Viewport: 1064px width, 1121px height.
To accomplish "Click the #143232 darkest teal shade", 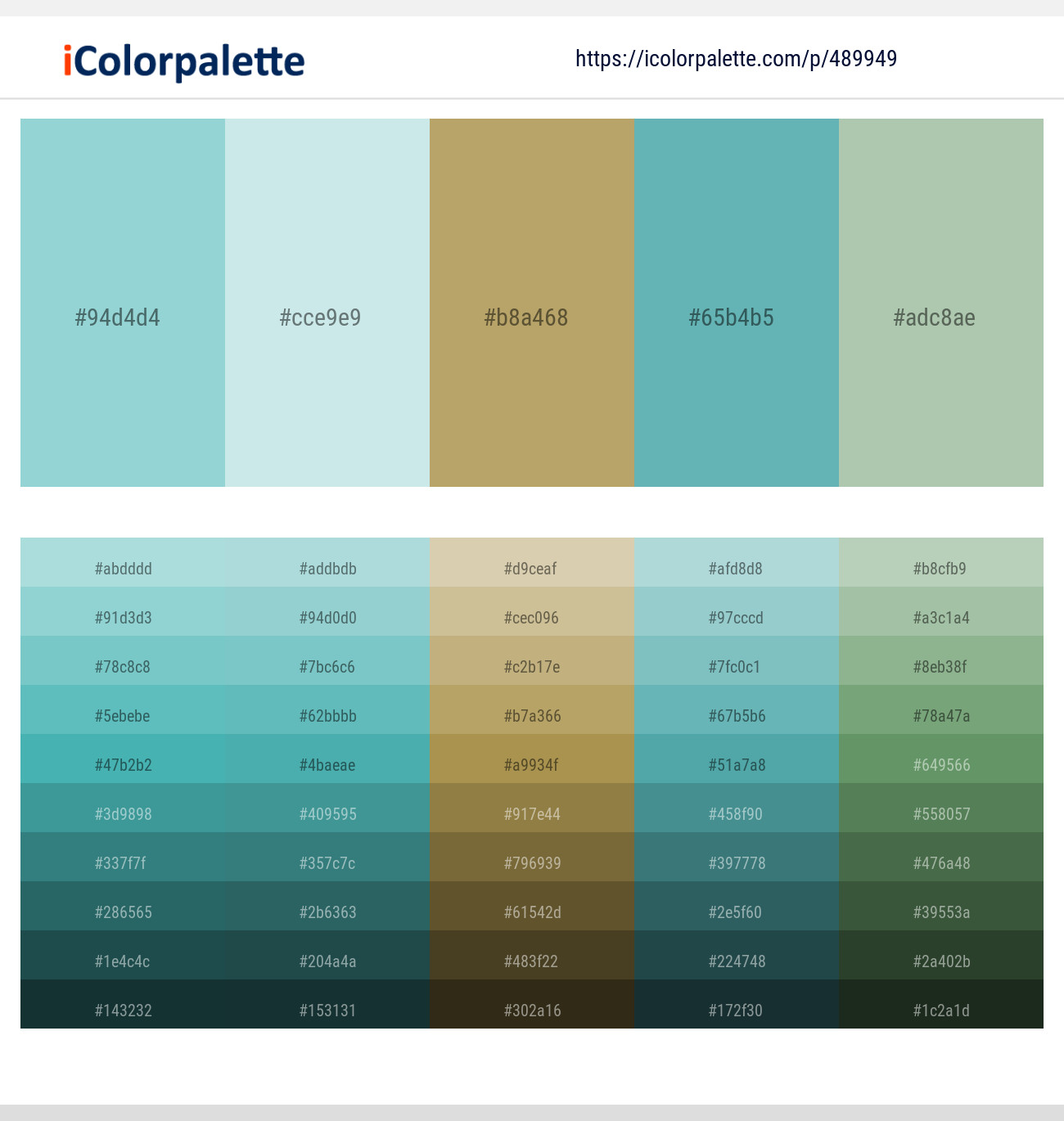I will coord(123,1005).
